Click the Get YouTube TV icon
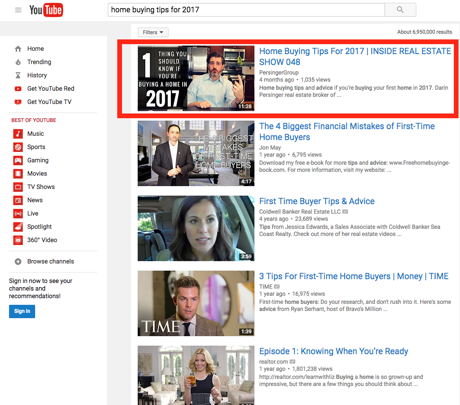460x405 pixels. pyautogui.click(x=18, y=102)
